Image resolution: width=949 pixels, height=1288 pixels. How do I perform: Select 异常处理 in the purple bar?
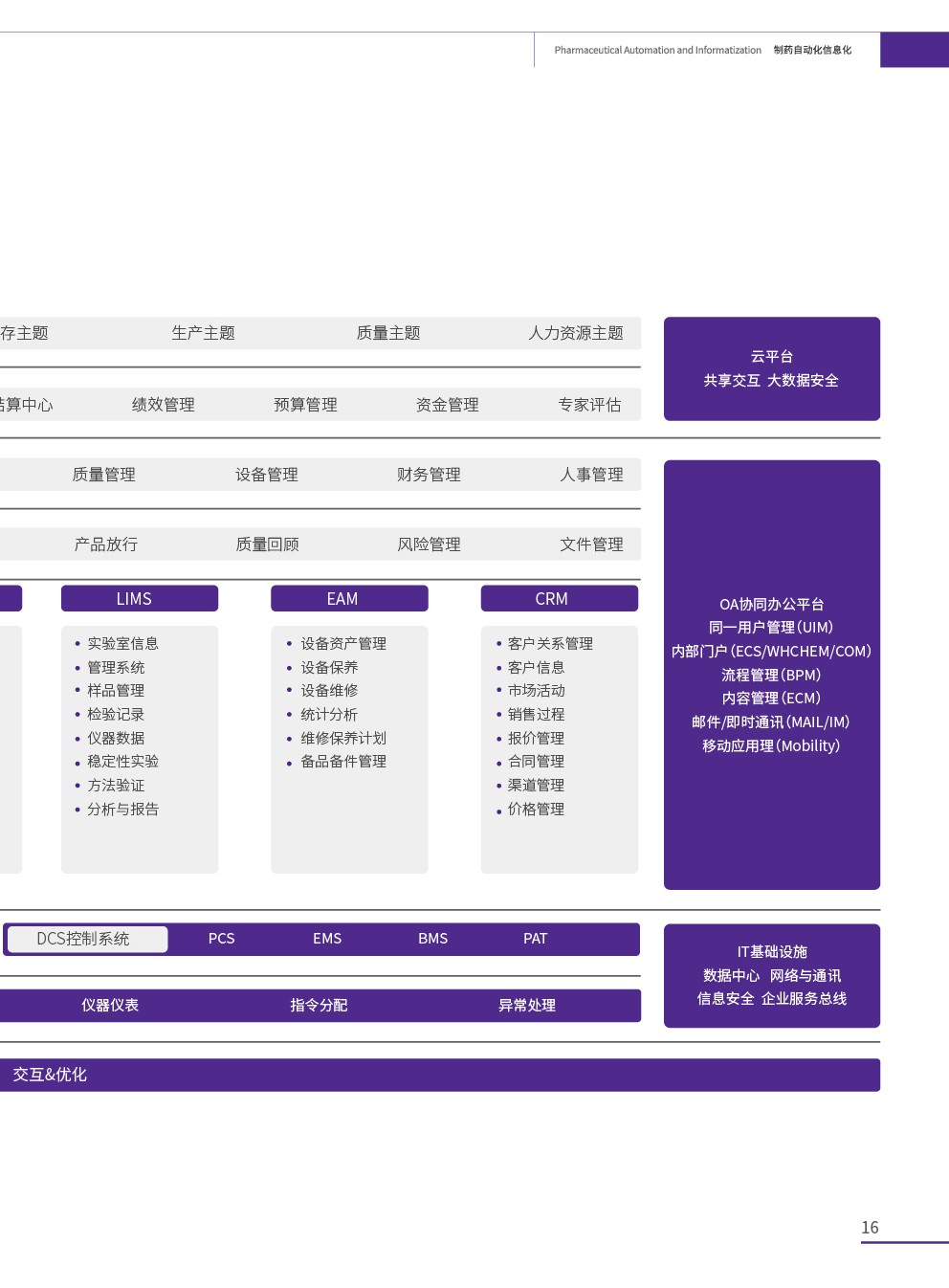pos(526,1005)
